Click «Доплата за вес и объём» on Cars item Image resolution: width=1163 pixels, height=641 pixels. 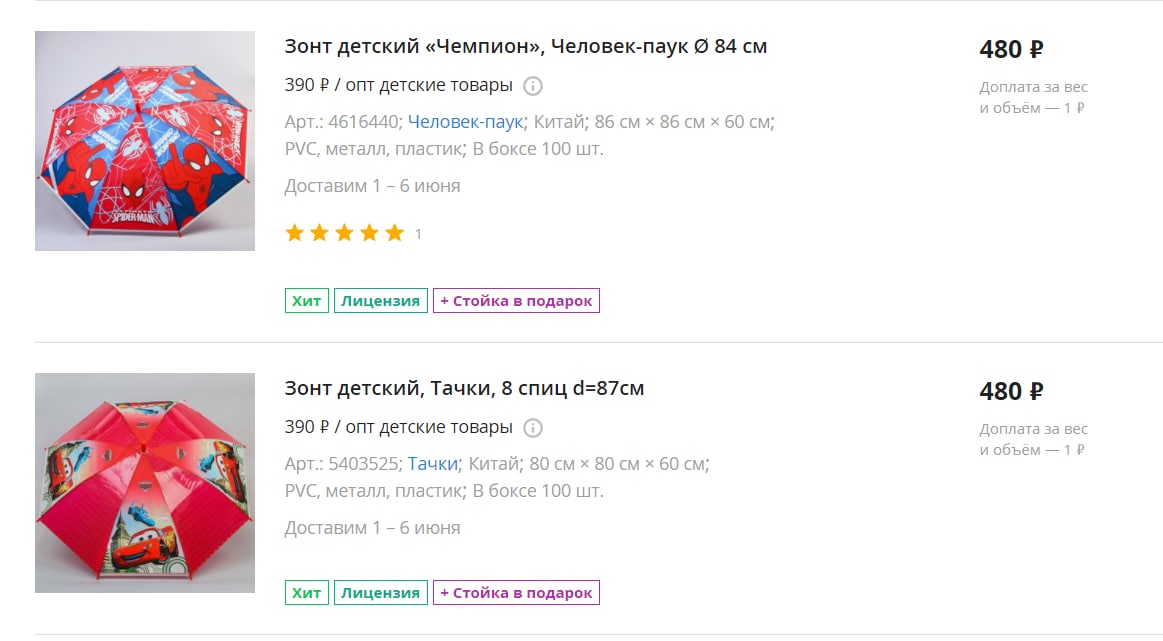(1033, 439)
